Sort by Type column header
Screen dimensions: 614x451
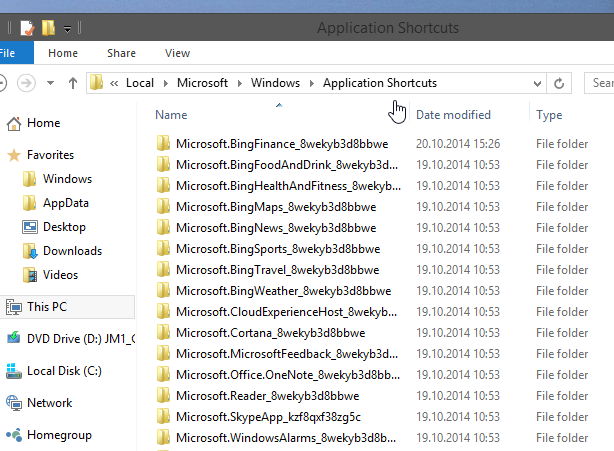[x=549, y=115]
